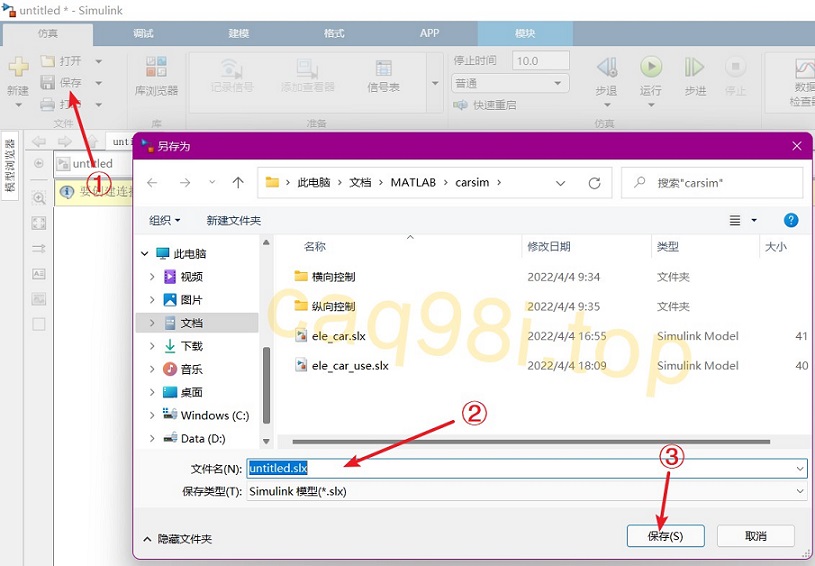Click the search carsim input field

coord(712,183)
